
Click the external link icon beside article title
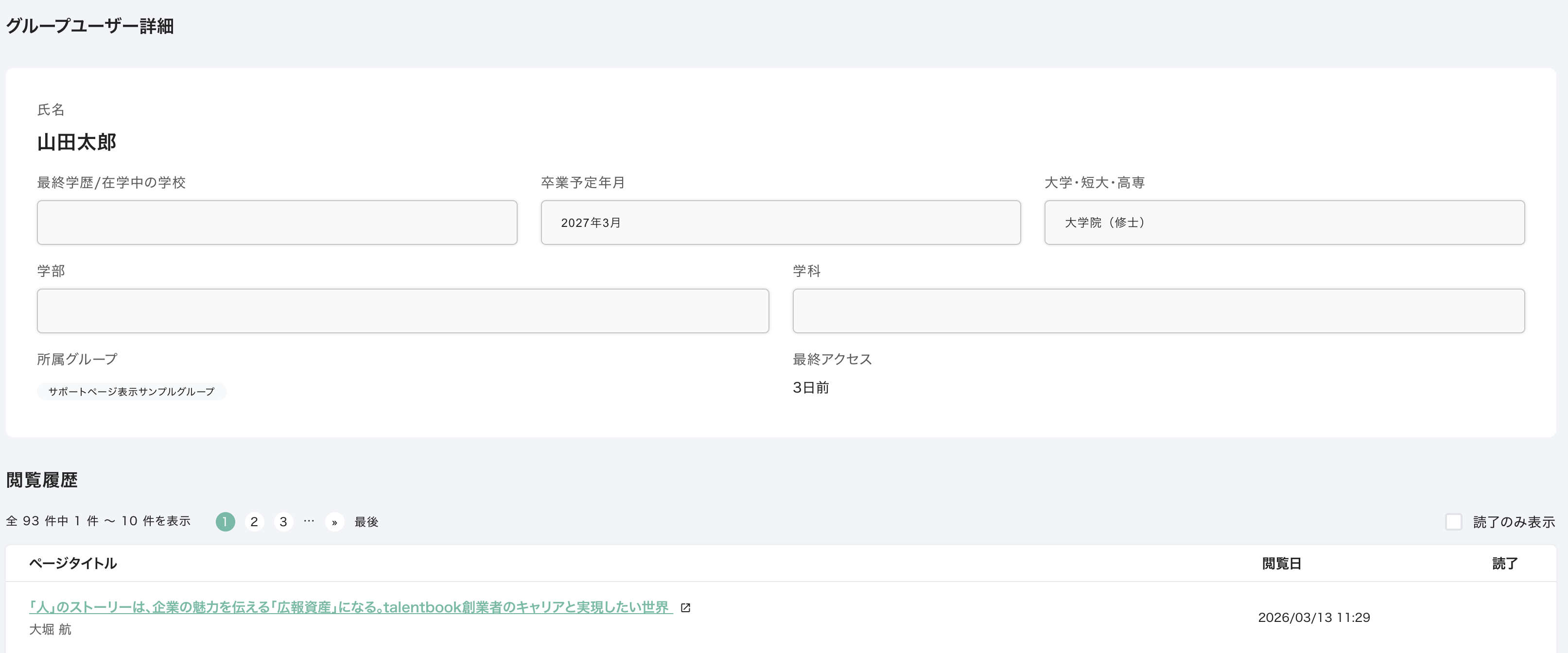click(x=685, y=607)
